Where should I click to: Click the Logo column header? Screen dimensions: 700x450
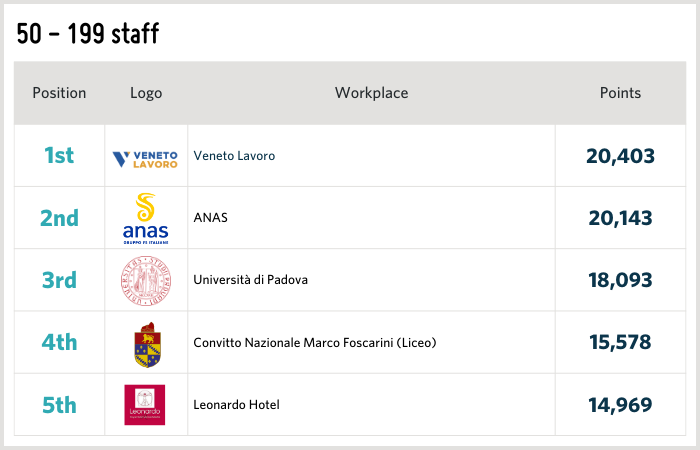[146, 93]
